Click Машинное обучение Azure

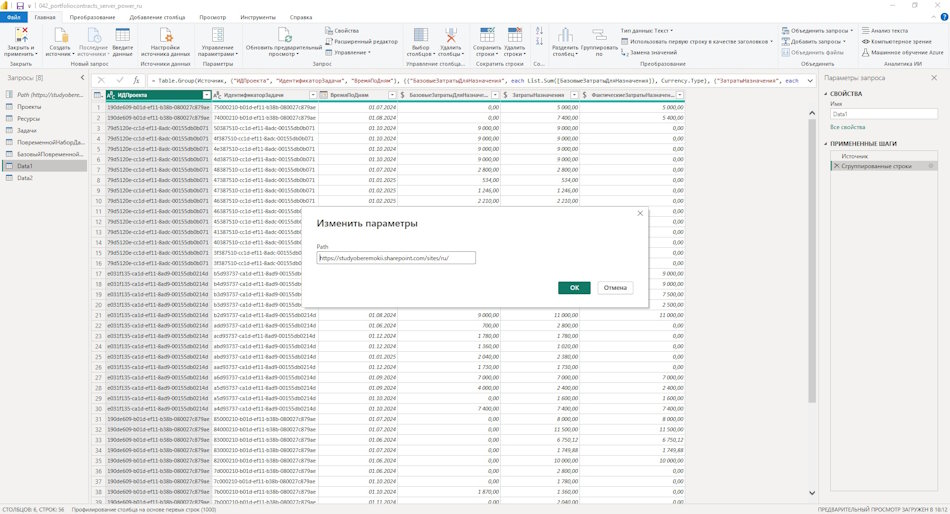(x=903, y=53)
